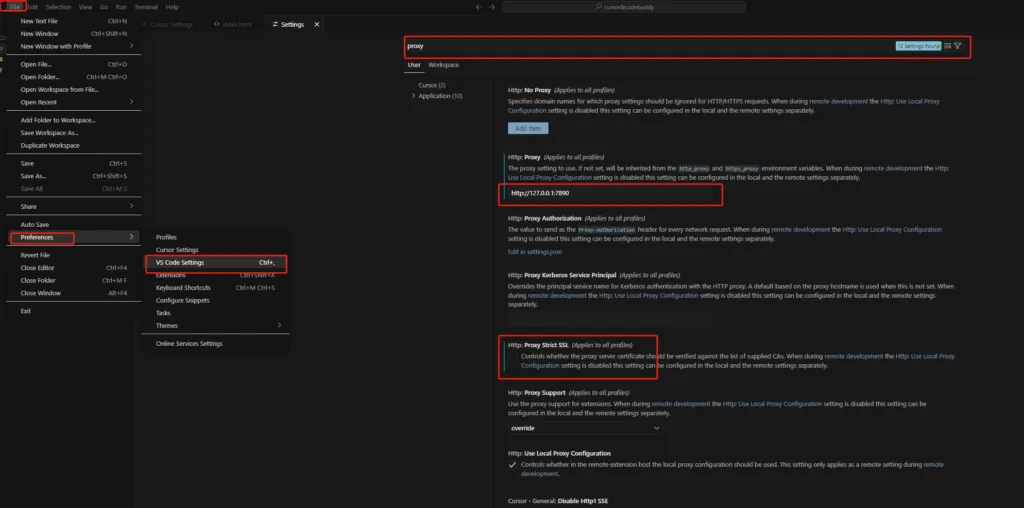Screen dimensions: 1024x508
Task: Choose Close Folder menu entry
Action: click(x=73, y=280)
